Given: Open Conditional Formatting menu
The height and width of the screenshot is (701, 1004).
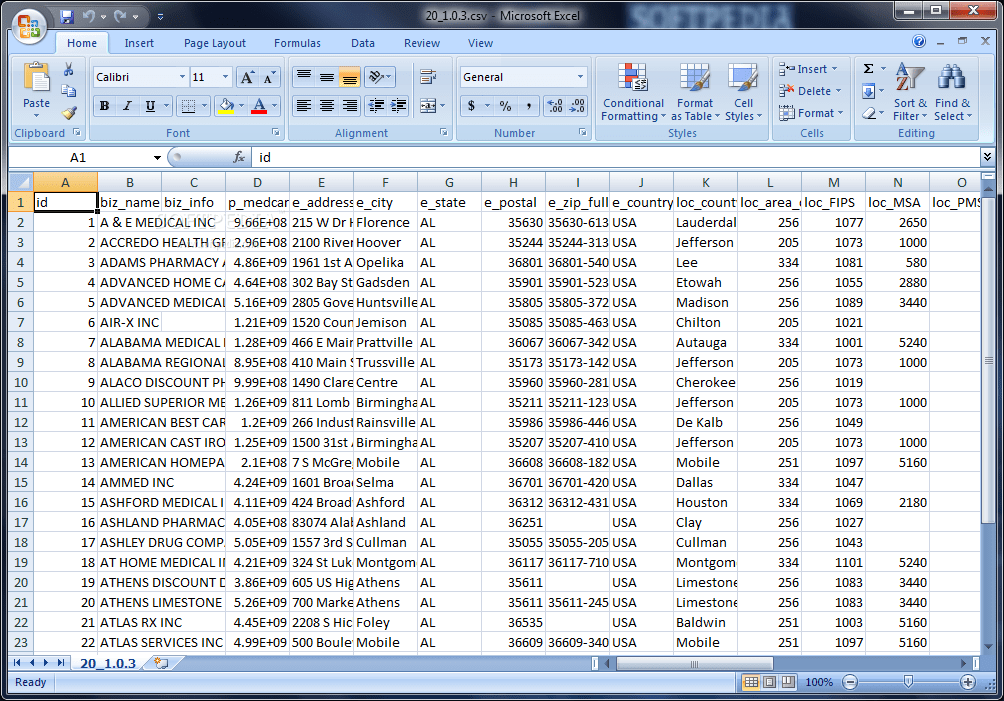Looking at the screenshot, I should click(633, 92).
